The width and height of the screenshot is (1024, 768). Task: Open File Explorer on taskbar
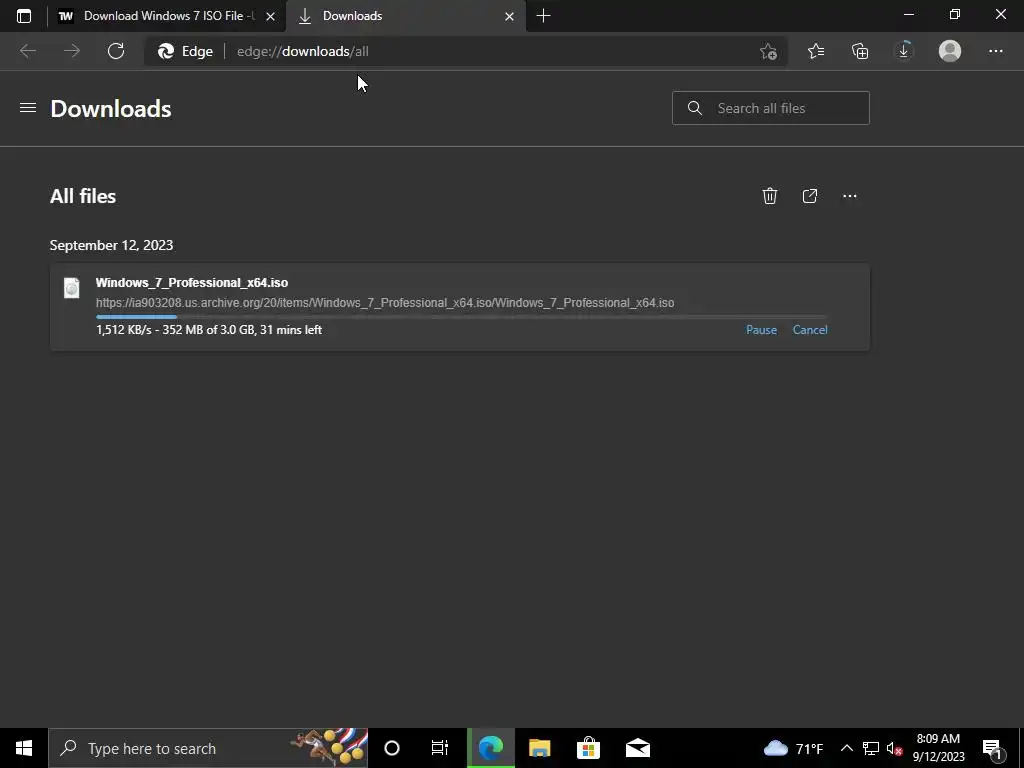click(x=539, y=748)
